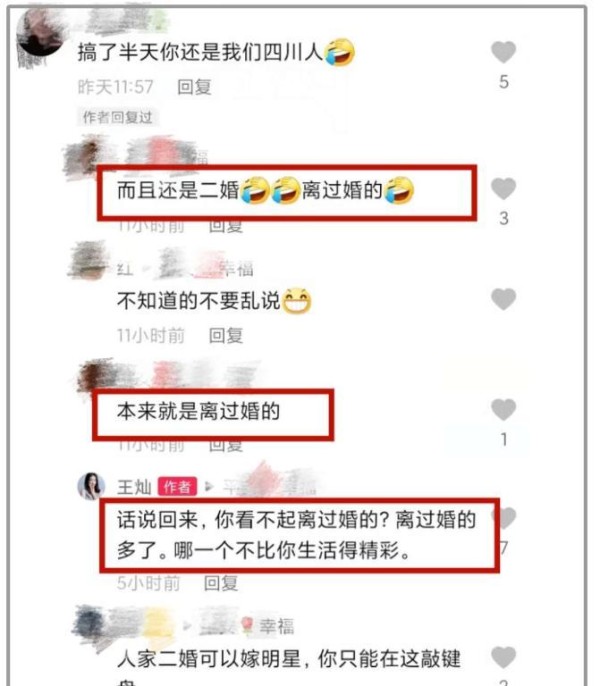Click the 本来就是离过婚的 comment text

click(198, 411)
